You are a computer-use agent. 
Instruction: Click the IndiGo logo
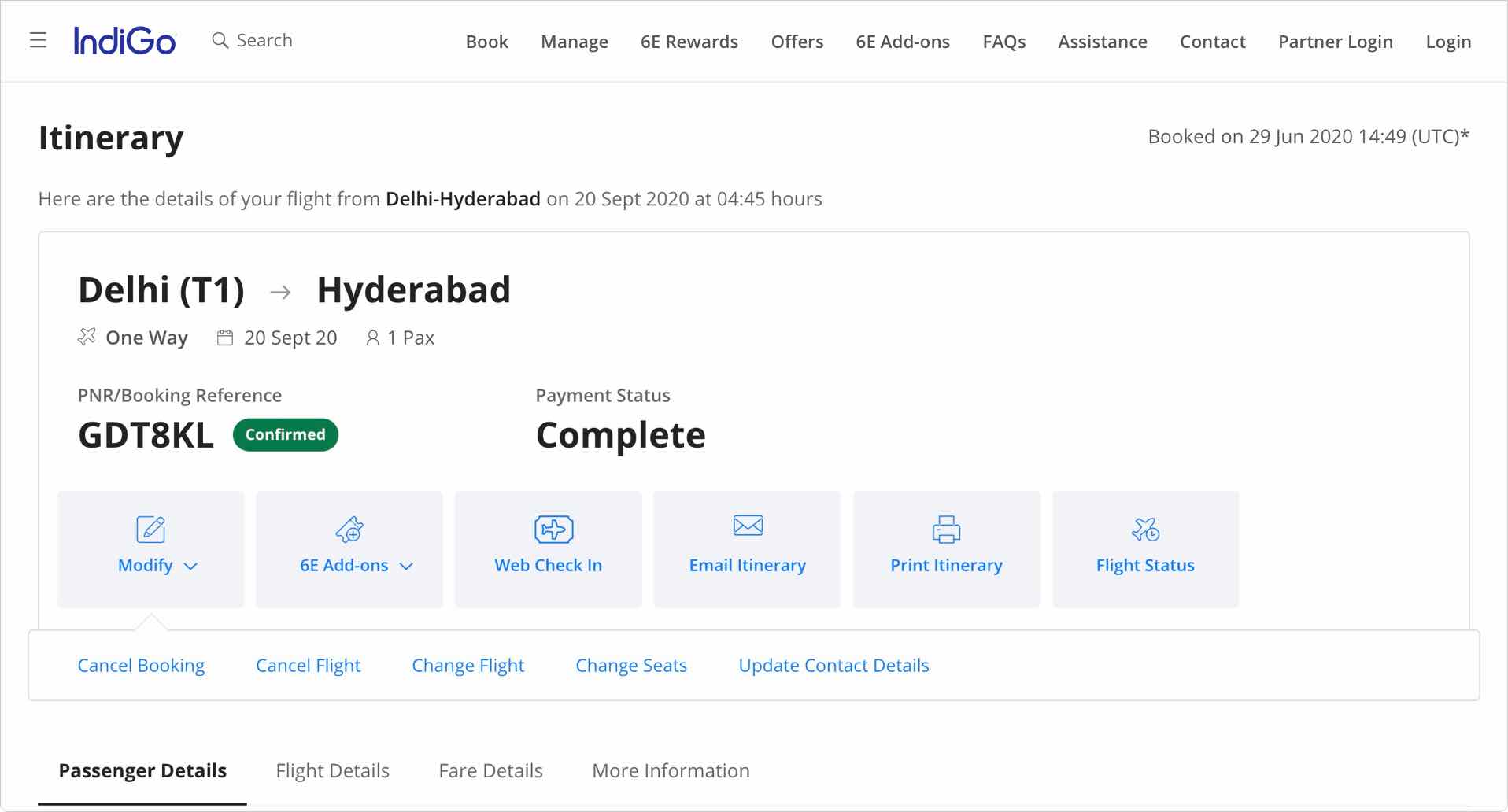coord(124,41)
